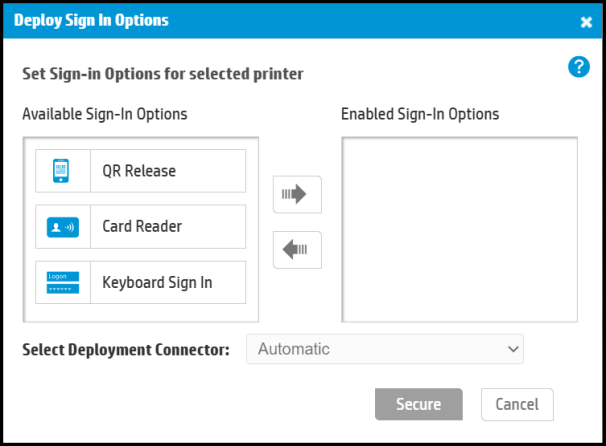606x446 pixels.
Task: Remove enabled option with left arrow
Action: (297, 250)
